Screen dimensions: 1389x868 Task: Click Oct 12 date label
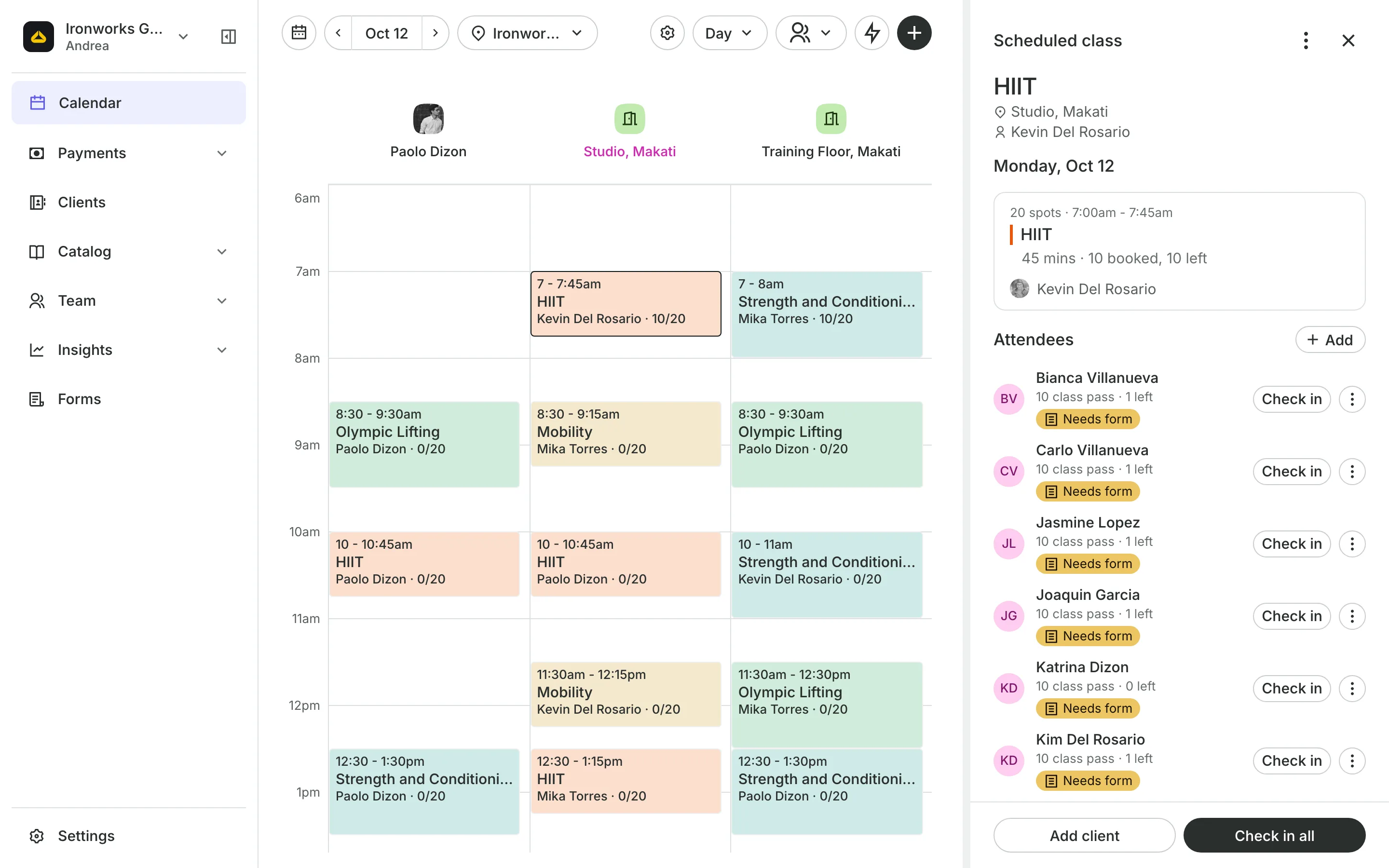pos(386,33)
